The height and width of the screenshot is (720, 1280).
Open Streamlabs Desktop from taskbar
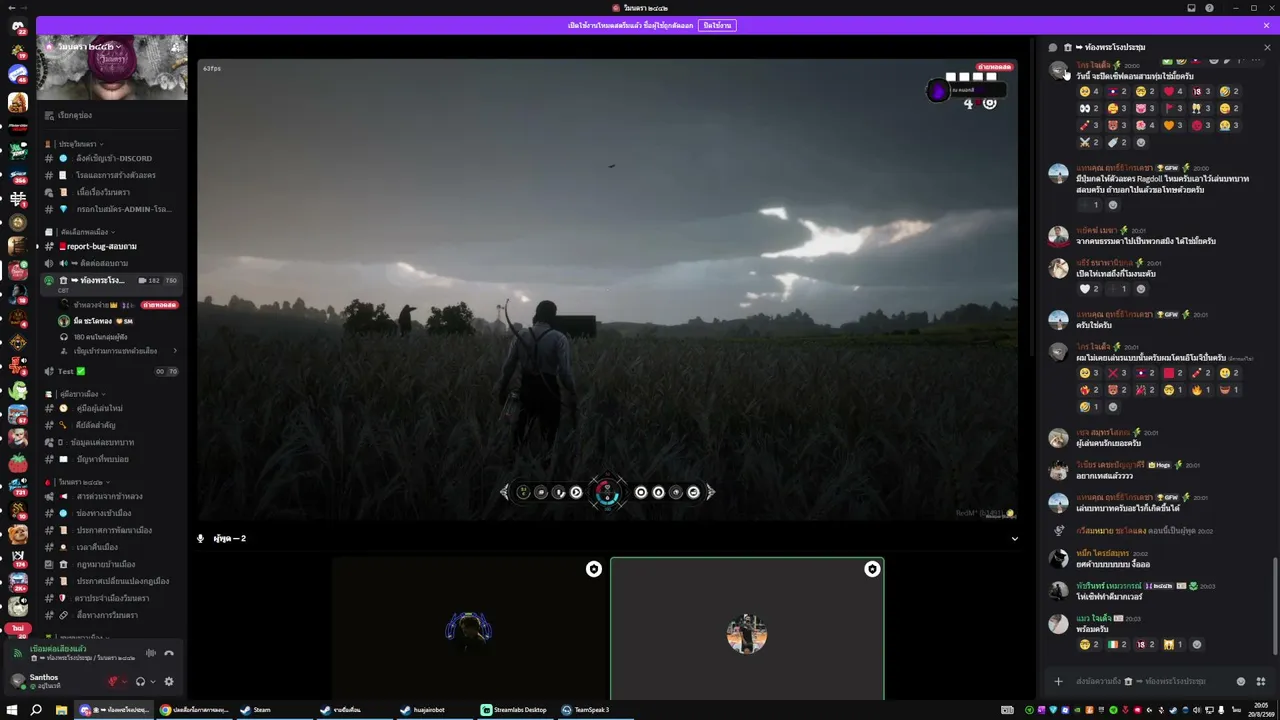click(x=515, y=710)
